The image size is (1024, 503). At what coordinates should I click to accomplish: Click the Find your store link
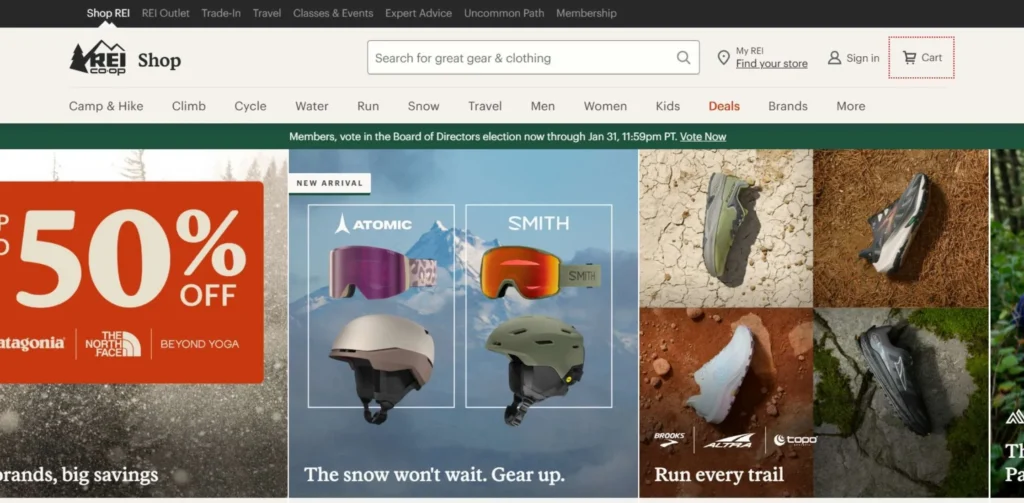771,64
